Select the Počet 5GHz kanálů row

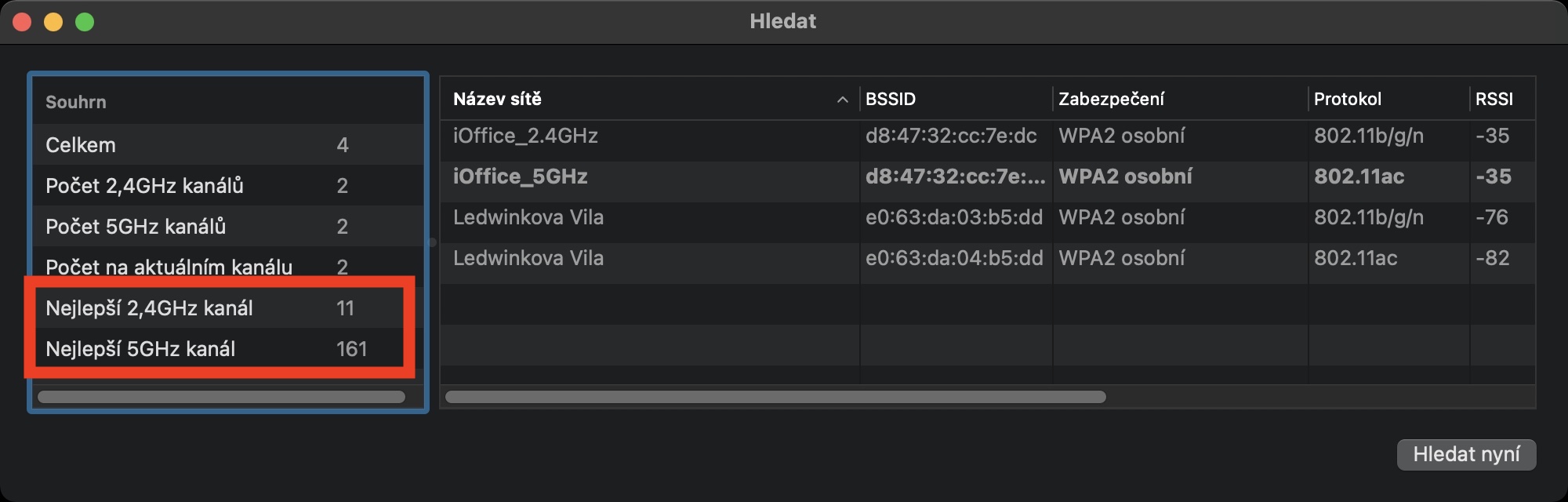pos(136,227)
